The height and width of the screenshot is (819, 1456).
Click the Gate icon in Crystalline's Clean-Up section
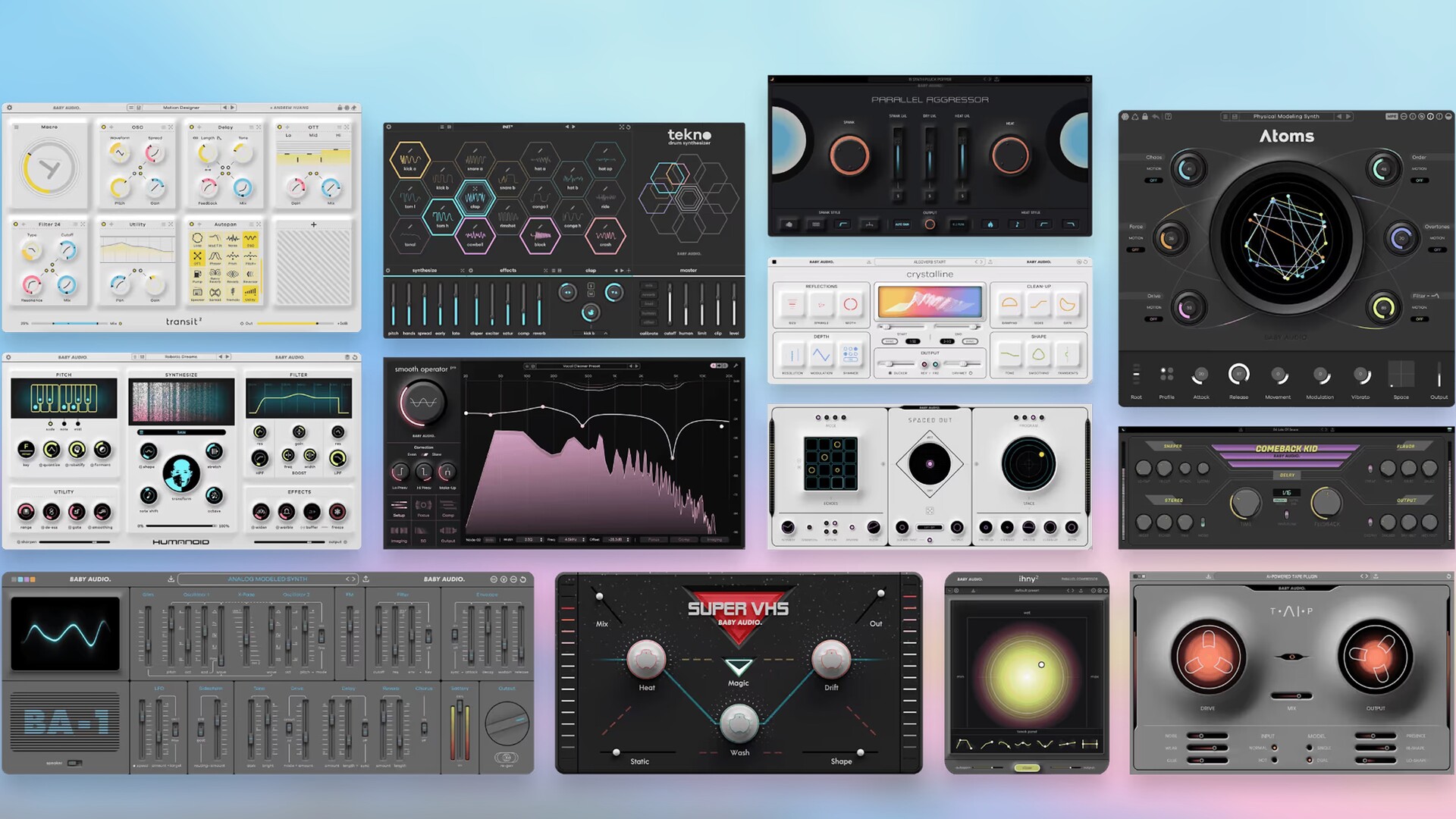tap(1066, 306)
